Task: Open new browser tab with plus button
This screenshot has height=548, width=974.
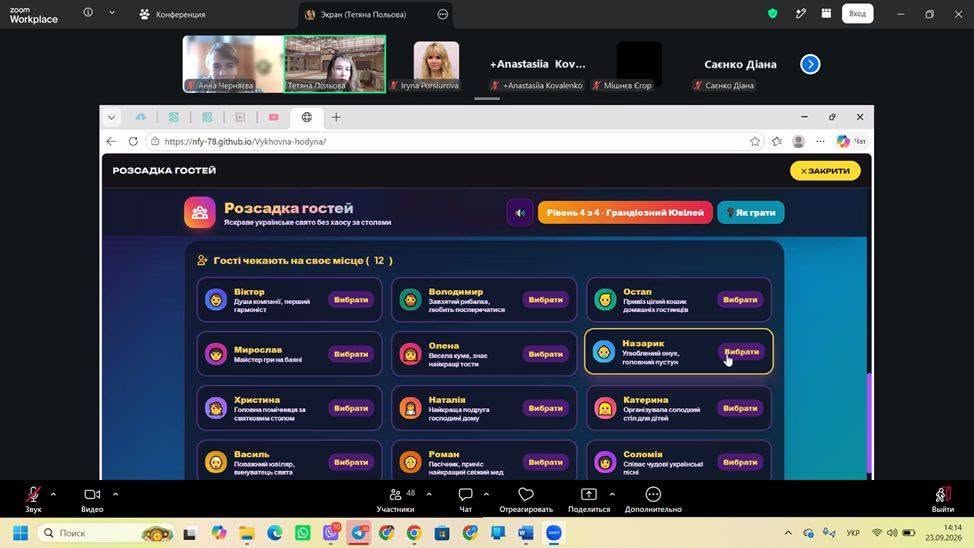Action: pyautogui.click(x=336, y=117)
